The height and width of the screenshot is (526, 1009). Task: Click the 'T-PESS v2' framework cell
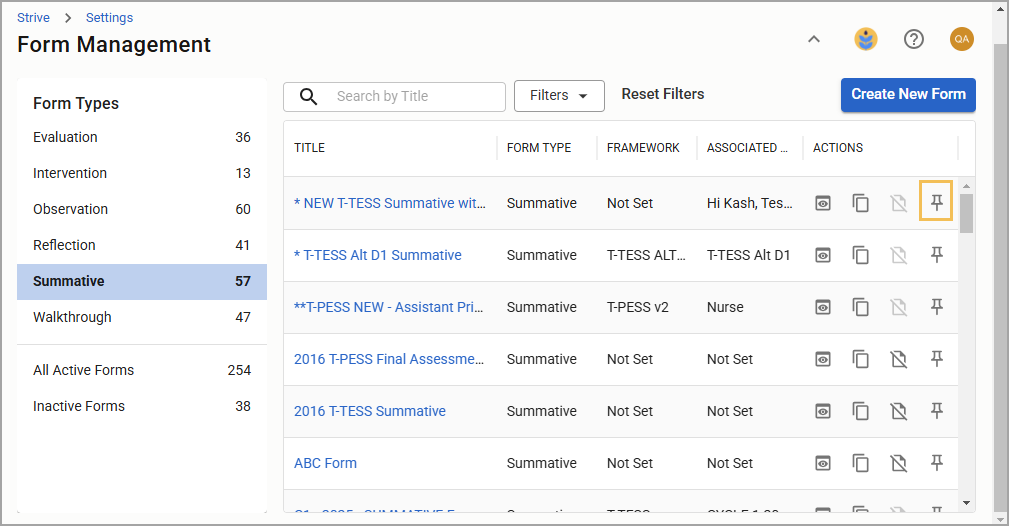point(638,308)
